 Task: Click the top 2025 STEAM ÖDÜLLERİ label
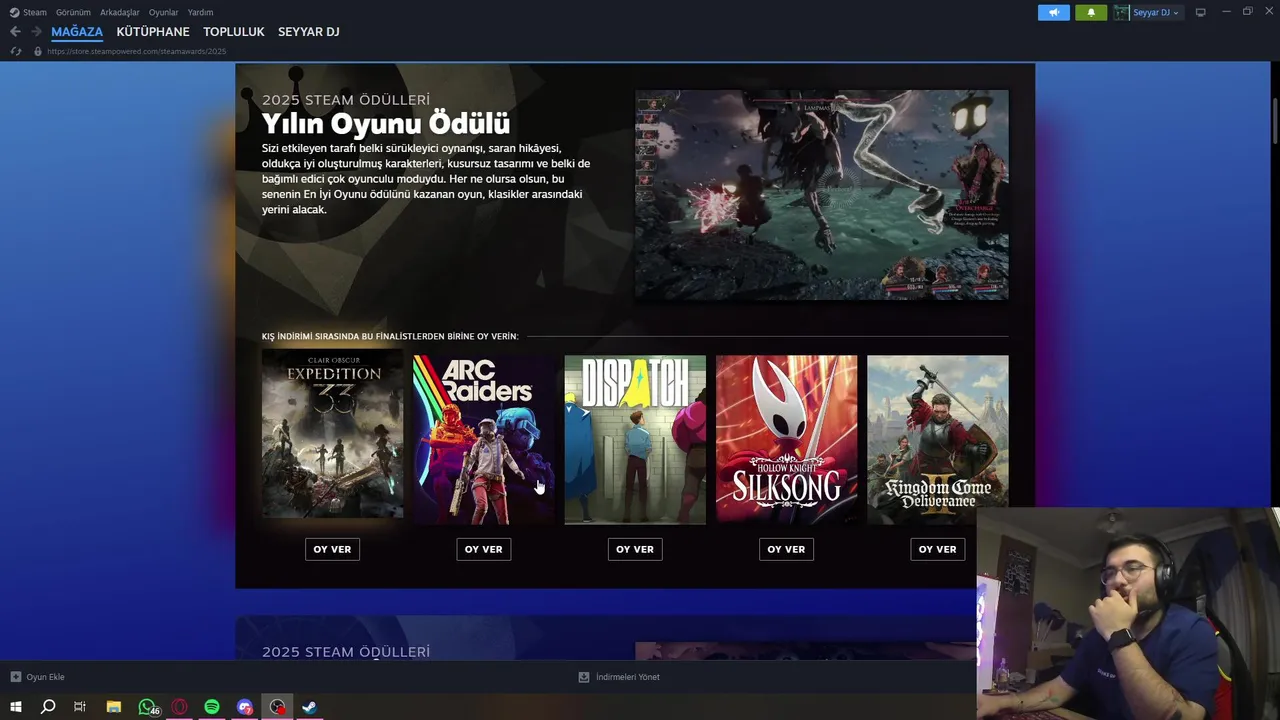(346, 100)
